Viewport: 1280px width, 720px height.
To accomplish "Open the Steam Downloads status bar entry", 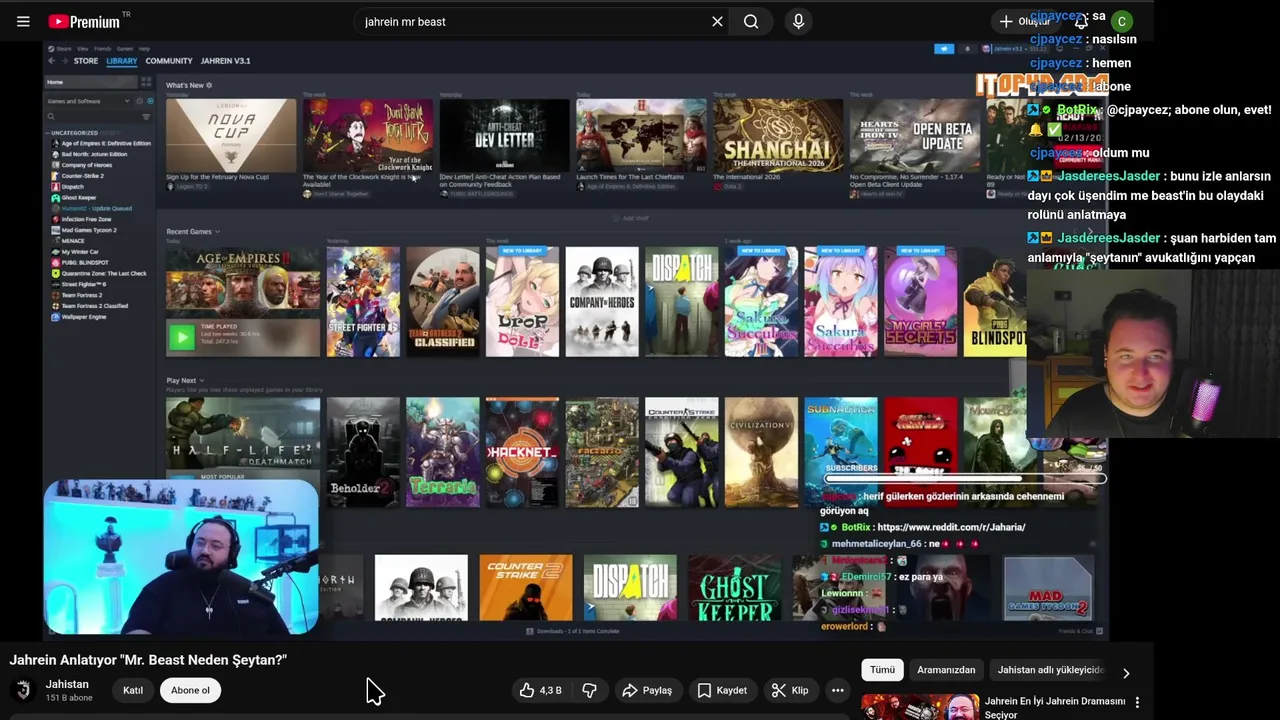I will point(573,631).
